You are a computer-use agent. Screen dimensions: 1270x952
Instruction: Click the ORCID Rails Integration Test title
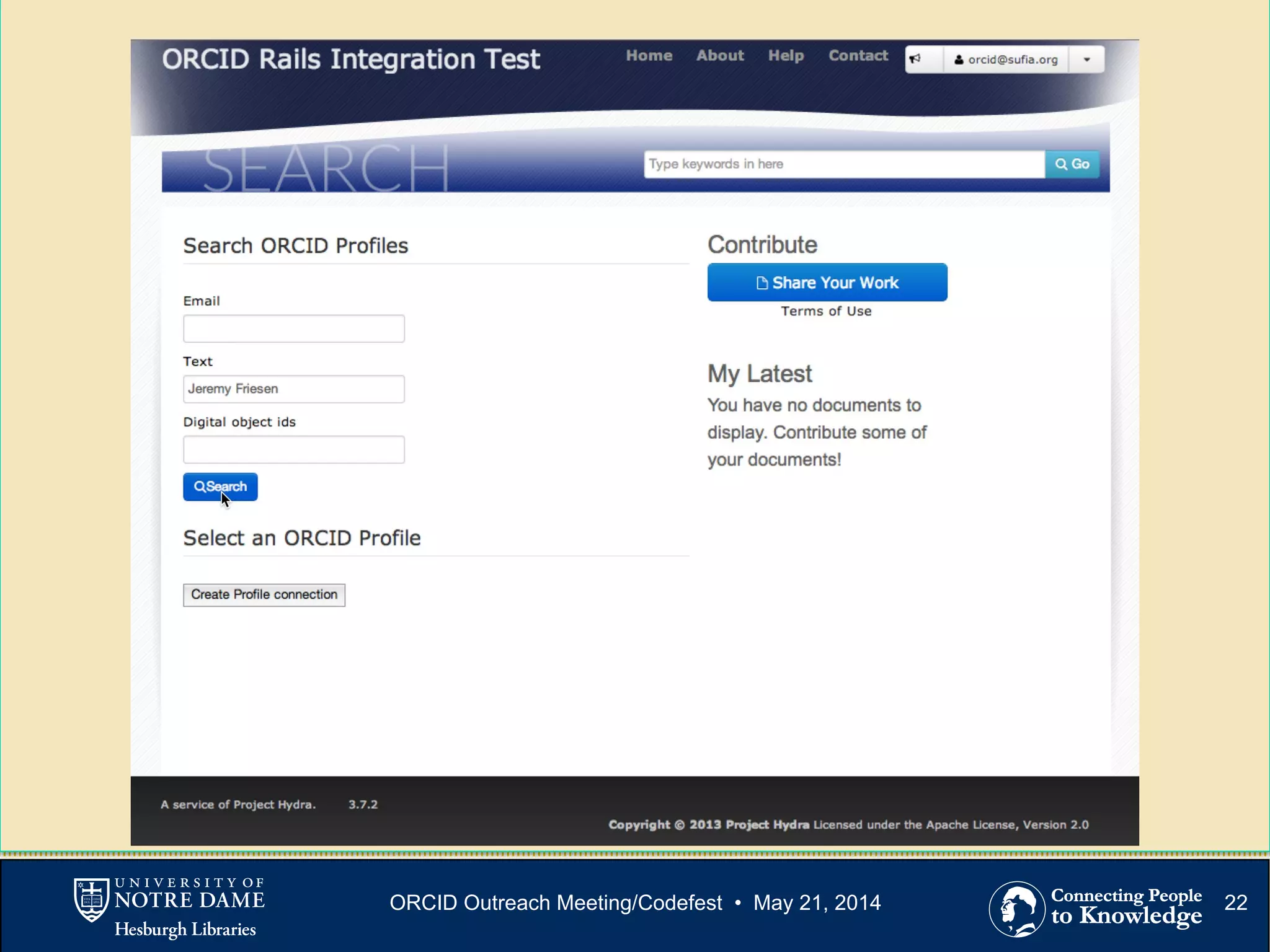pos(351,59)
